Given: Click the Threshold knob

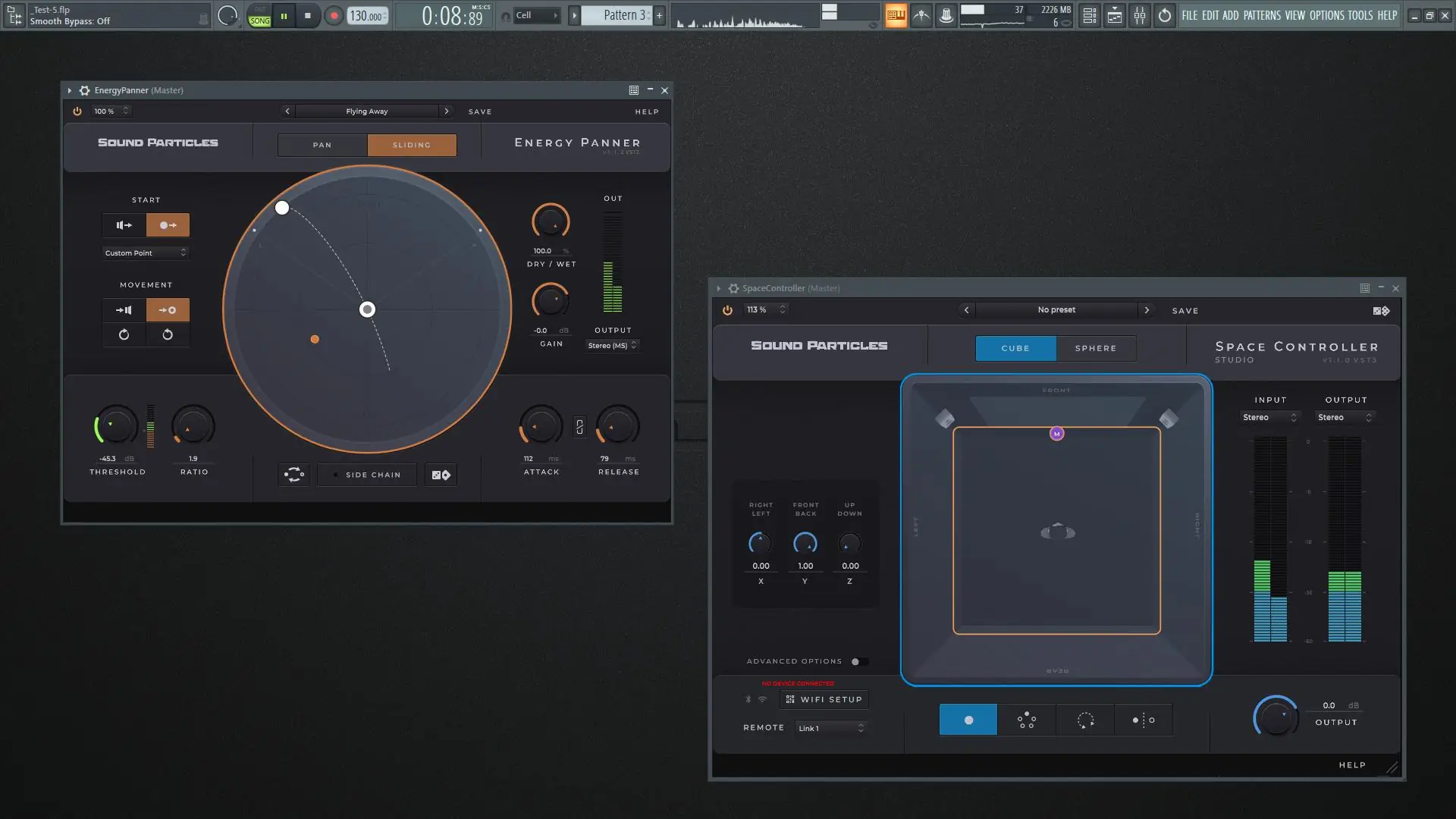Looking at the screenshot, I should click(116, 427).
